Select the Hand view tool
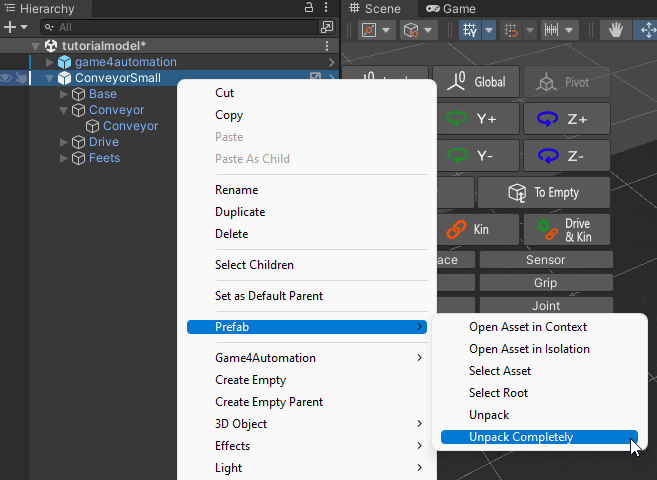The image size is (657, 480). click(x=616, y=30)
